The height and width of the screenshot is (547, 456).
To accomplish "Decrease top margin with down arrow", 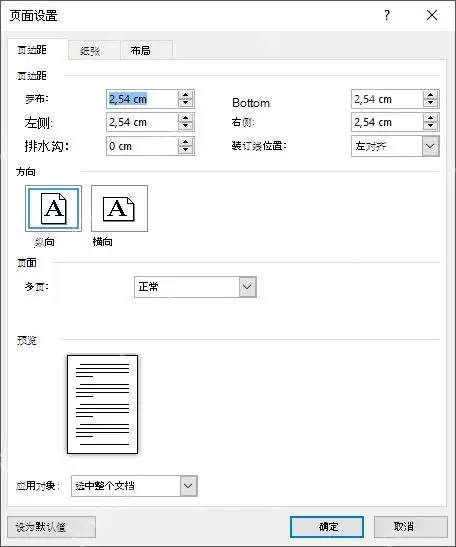I will click(x=186, y=103).
